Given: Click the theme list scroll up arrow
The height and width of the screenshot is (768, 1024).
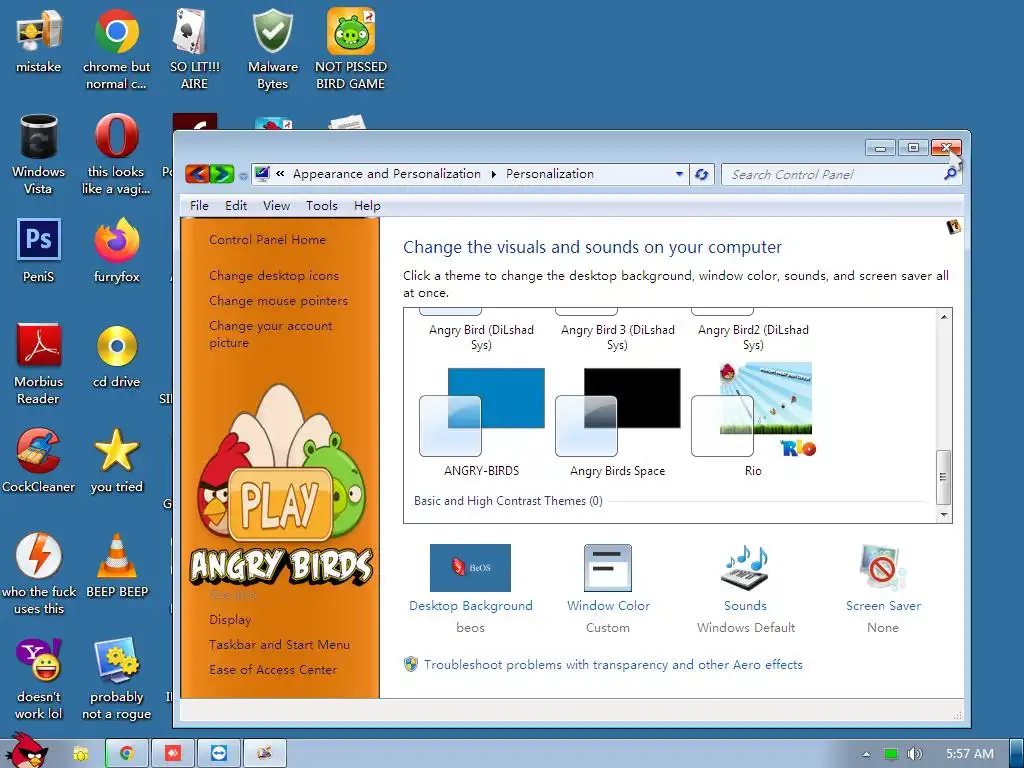Looking at the screenshot, I should click(944, 317).
